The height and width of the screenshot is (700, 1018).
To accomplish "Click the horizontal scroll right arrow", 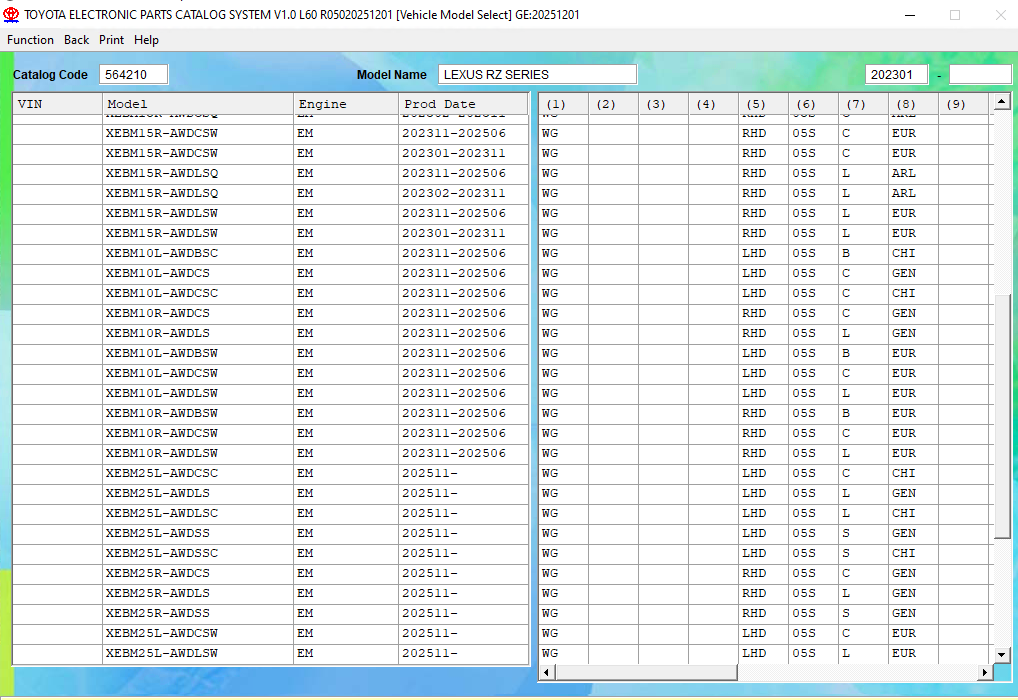I will tap(985, 673).
